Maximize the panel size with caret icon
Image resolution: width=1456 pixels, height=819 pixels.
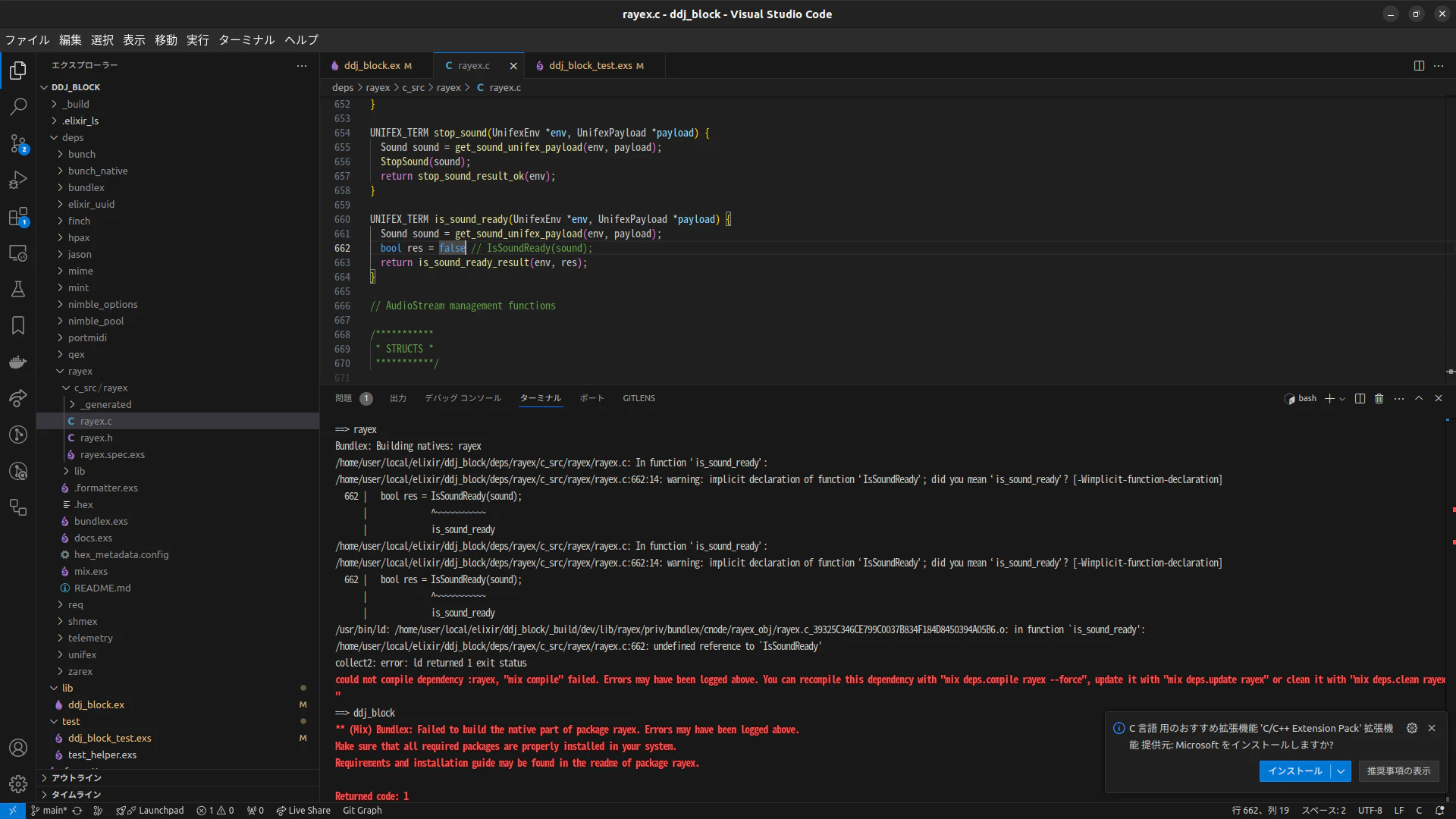click(x=1419, y=399)
